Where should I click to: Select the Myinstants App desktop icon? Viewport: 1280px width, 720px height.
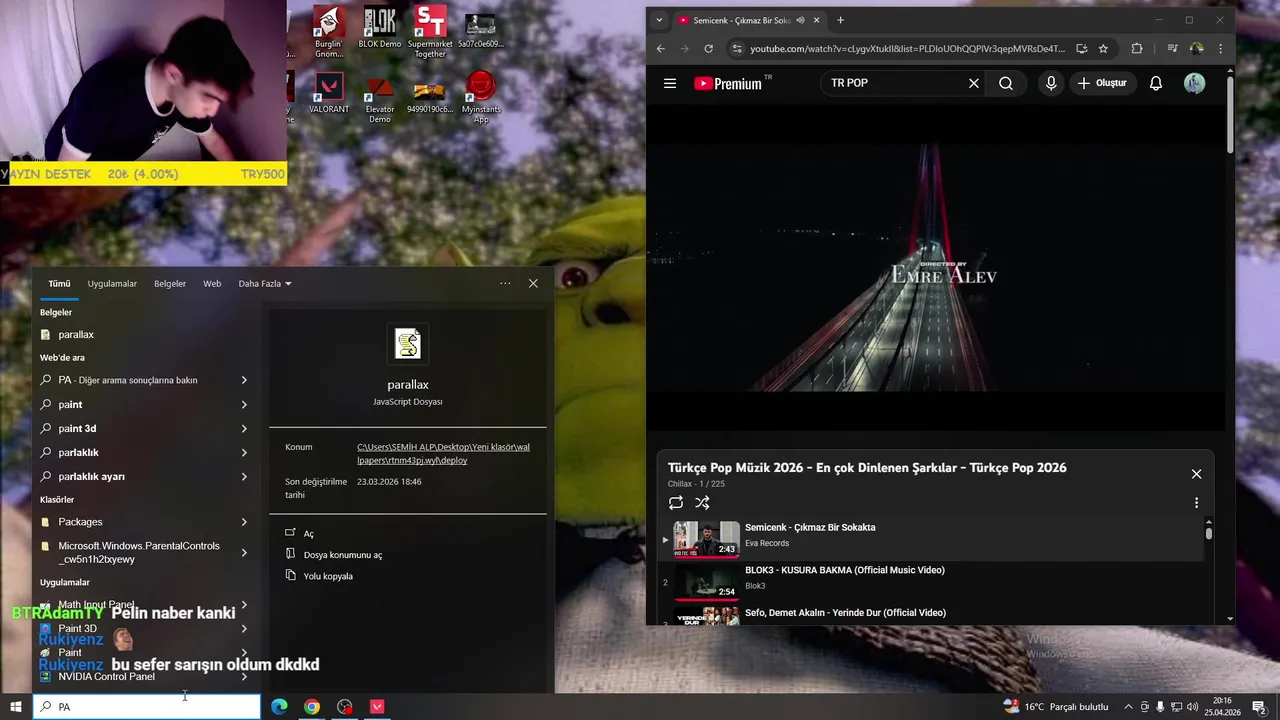point(481,98)
